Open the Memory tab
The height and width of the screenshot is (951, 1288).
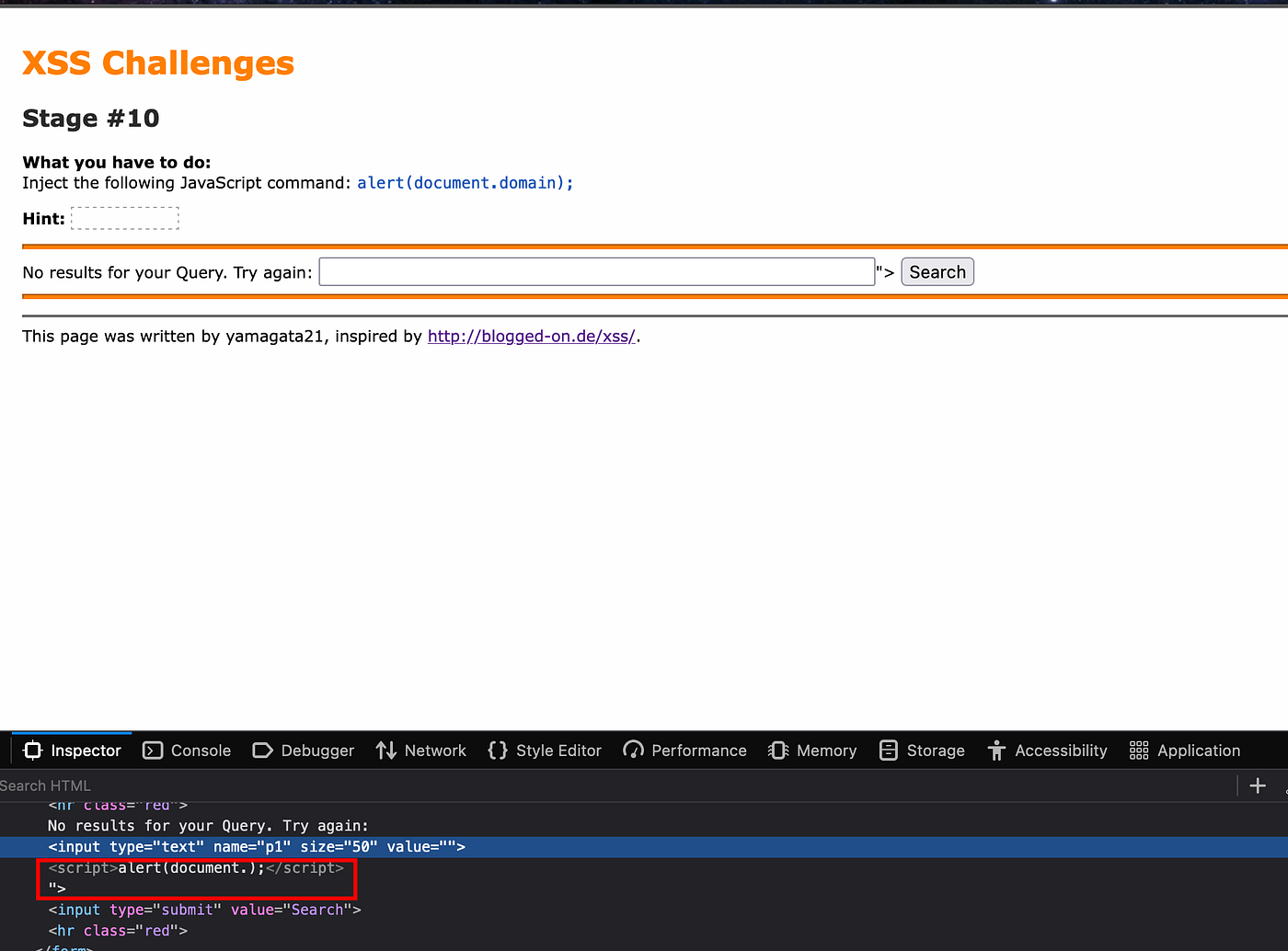tap(811, 750)
